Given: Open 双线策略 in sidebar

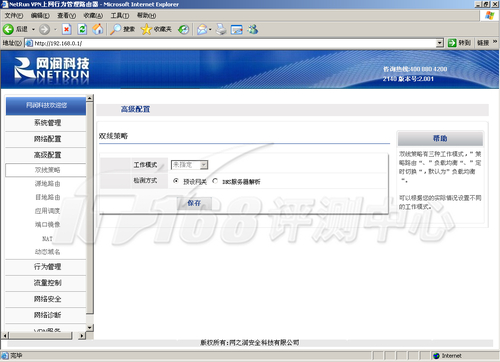Looking at the screenshot, I should pyautogui.click(x=46, y=170).
